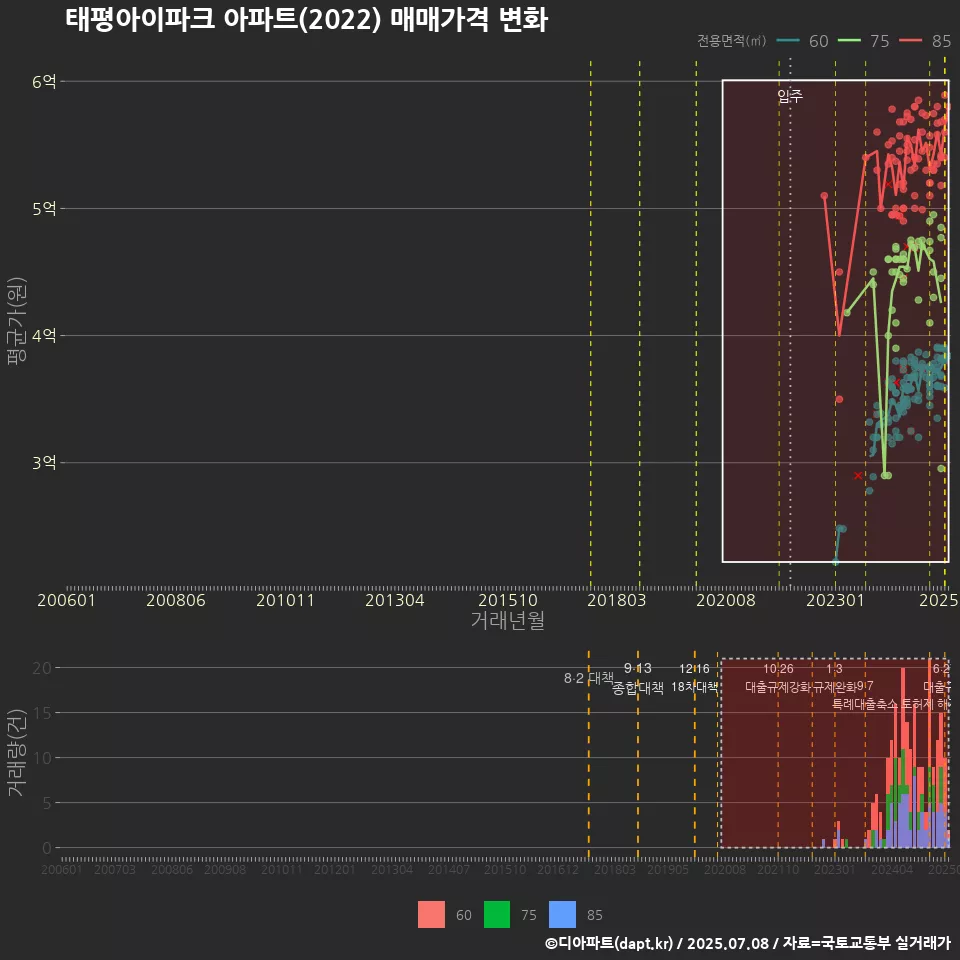Click the 6억 y-axis label
The width and height of the screenshot is (960, 960).
[x=44, y=81]
